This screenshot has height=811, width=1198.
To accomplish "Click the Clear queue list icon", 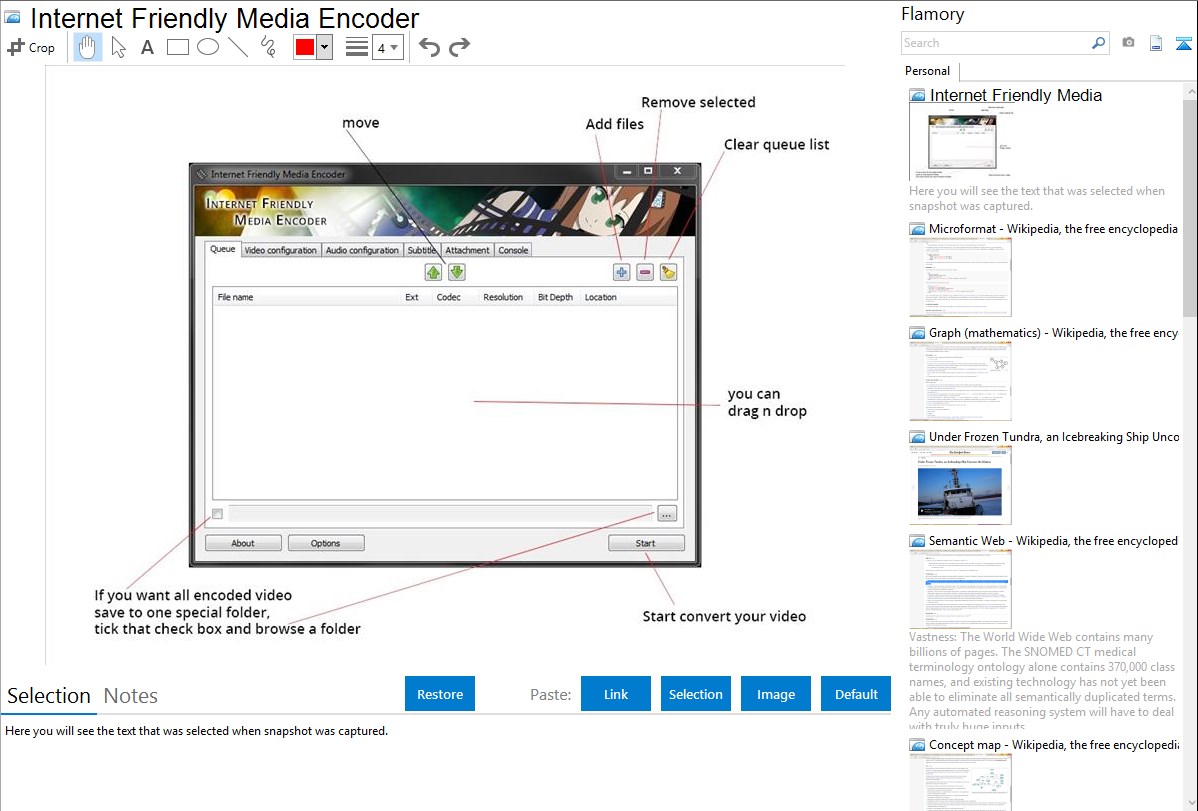I will click(669, 272).
